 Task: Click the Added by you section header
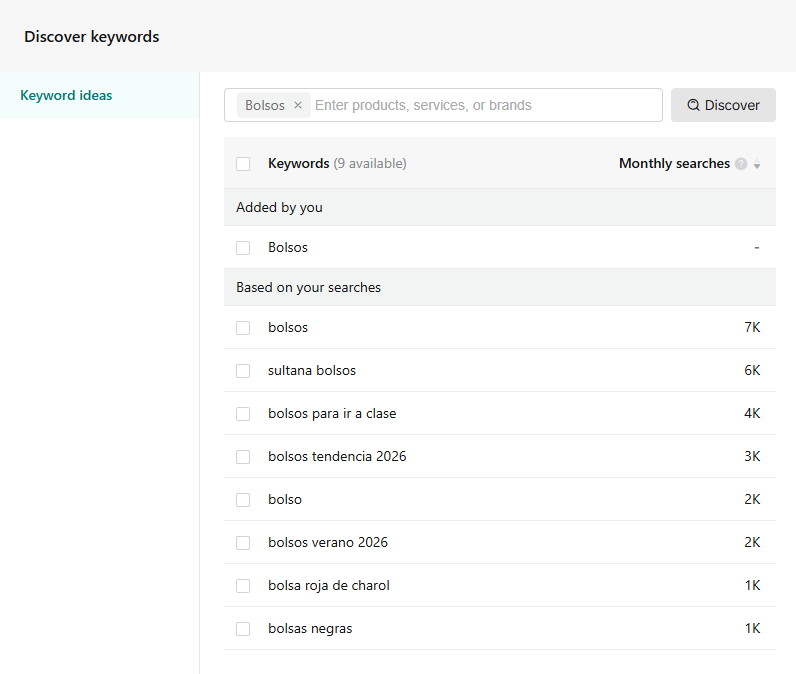point(500,207)
